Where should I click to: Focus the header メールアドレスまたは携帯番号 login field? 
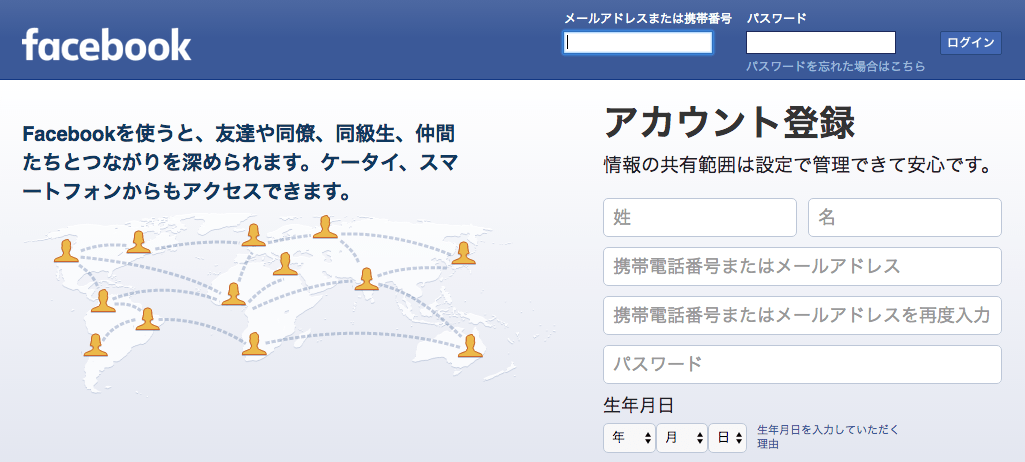click(638, 42)
